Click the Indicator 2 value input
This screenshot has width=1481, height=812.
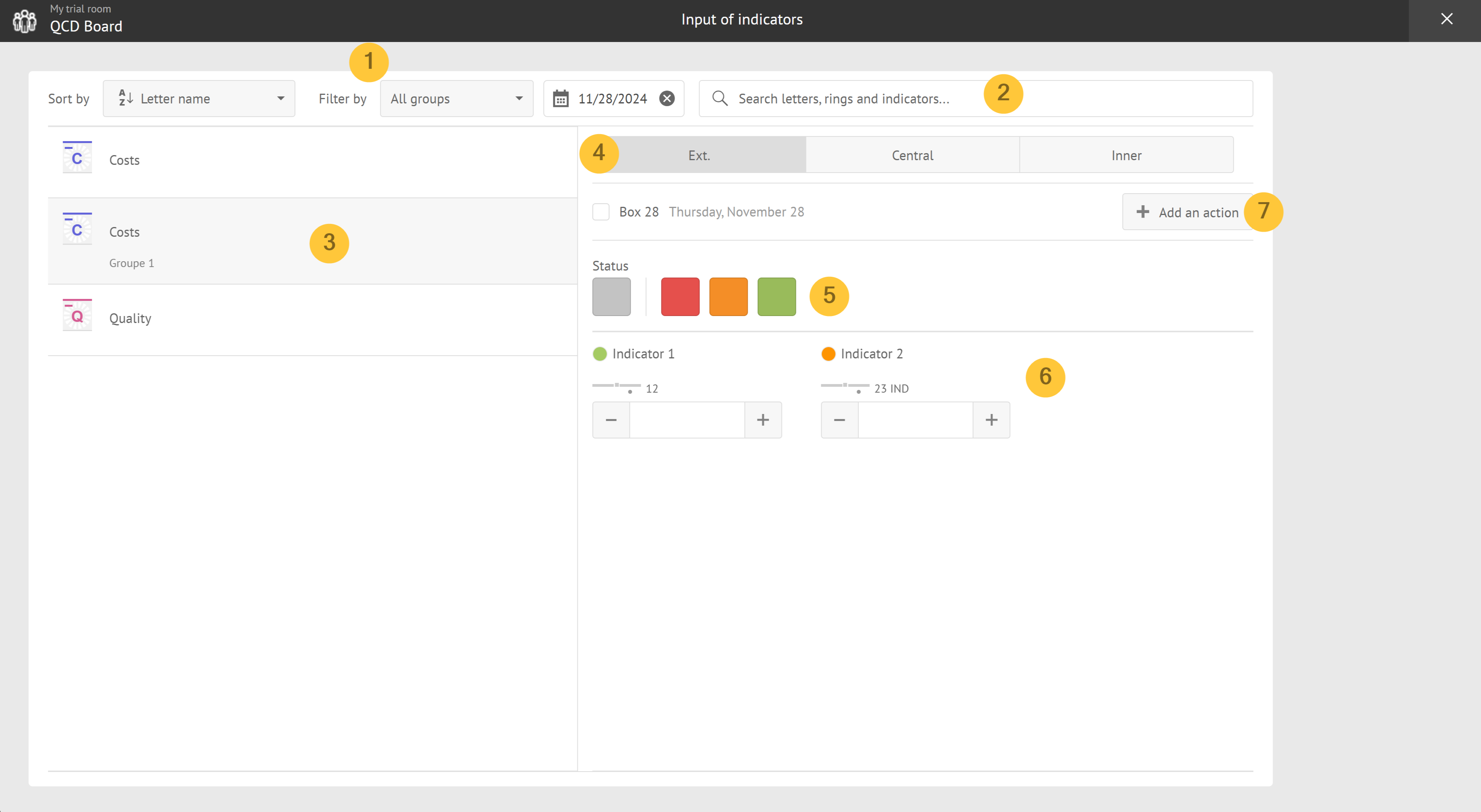pos(916,420)
